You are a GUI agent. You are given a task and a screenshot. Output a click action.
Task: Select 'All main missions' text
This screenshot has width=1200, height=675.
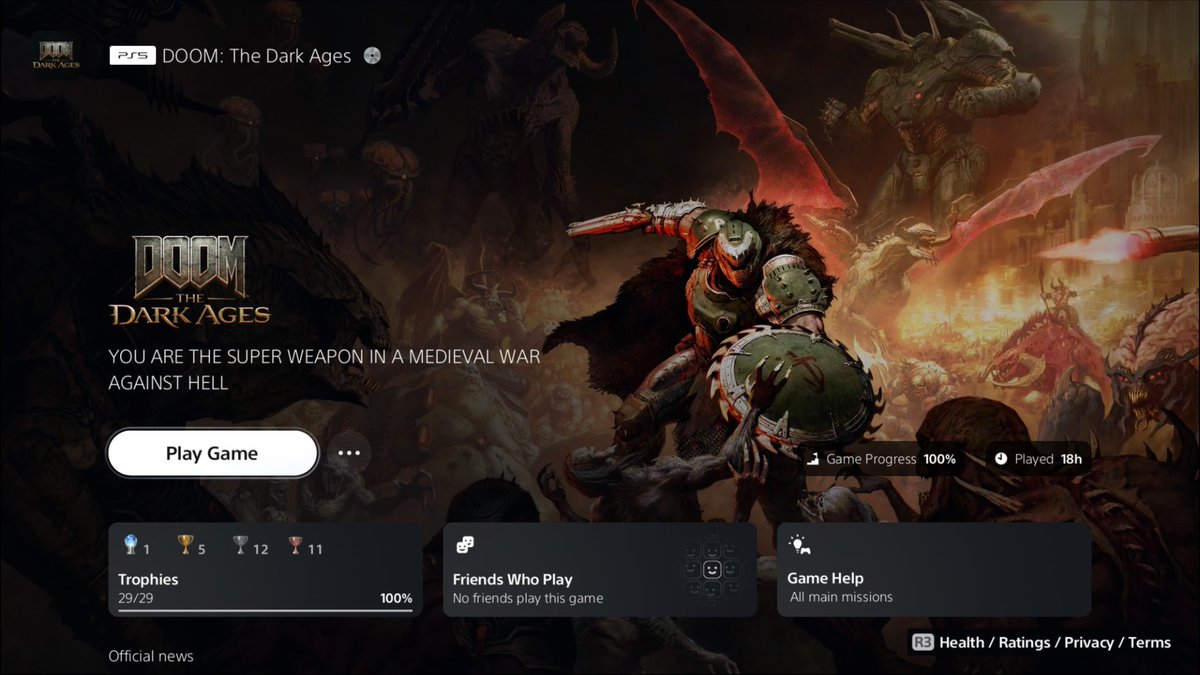pos(841,597)
